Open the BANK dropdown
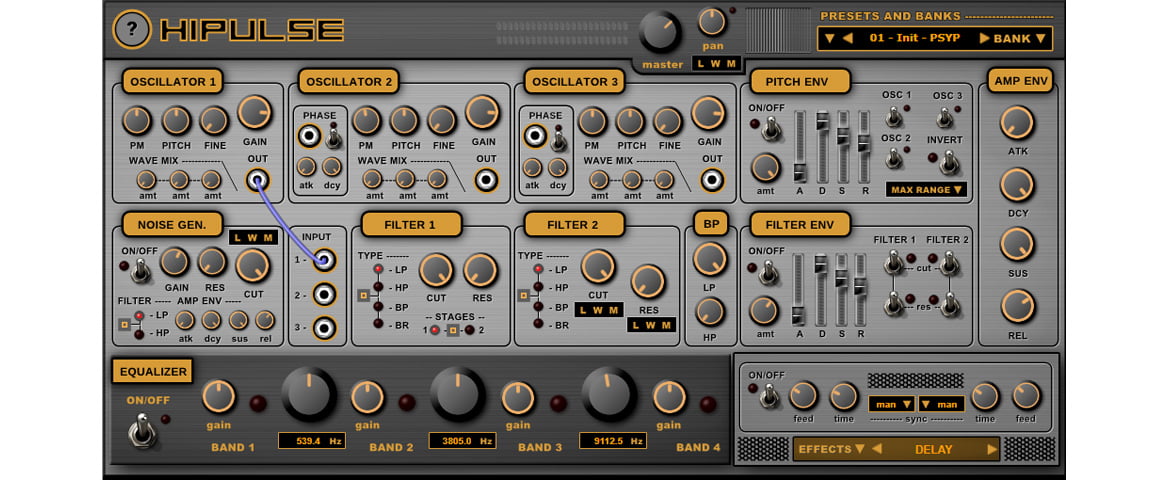Screen dimensions: 1170x480 pos(1020,38)
